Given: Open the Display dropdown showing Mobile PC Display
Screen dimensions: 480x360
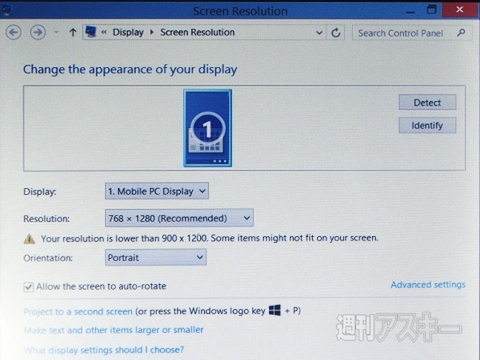Looking at the screenshot, I should (157, 191).
